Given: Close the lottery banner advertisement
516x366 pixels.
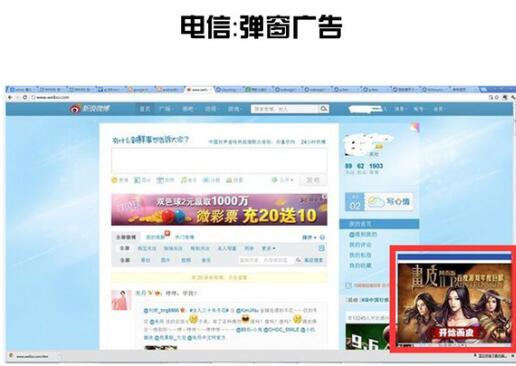Looking at the screenshot, I should coord(324,197).
